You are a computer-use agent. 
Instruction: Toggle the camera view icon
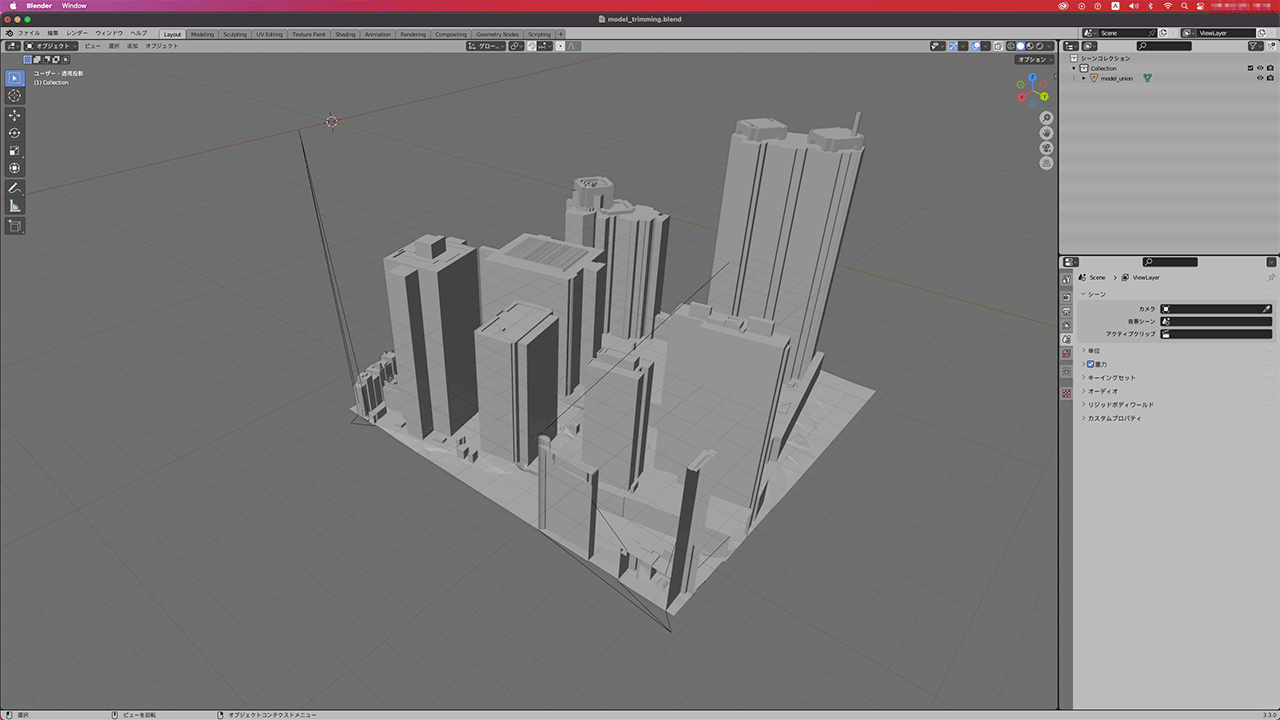[x=1047, y=148]
